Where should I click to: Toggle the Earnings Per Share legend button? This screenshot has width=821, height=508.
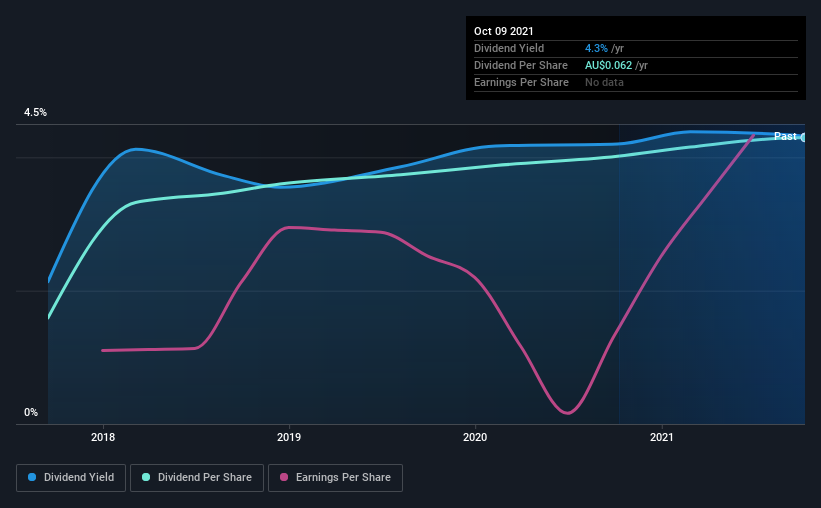[x=335, y=478]
